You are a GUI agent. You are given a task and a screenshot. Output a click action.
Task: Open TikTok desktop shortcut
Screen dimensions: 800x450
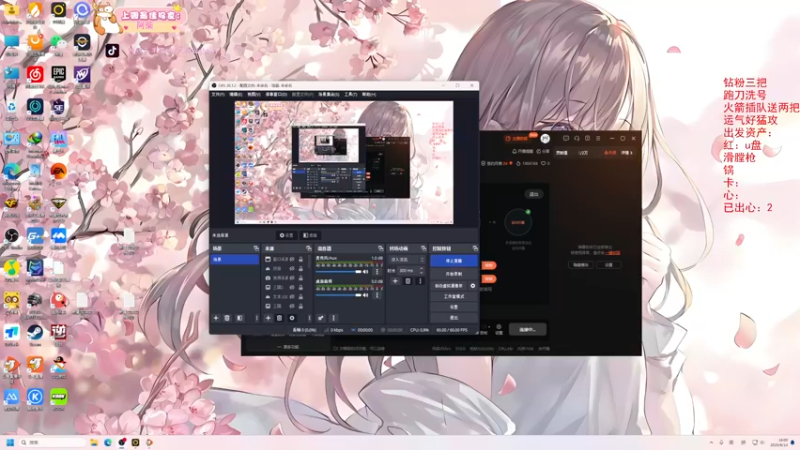(x=112, y=50)
